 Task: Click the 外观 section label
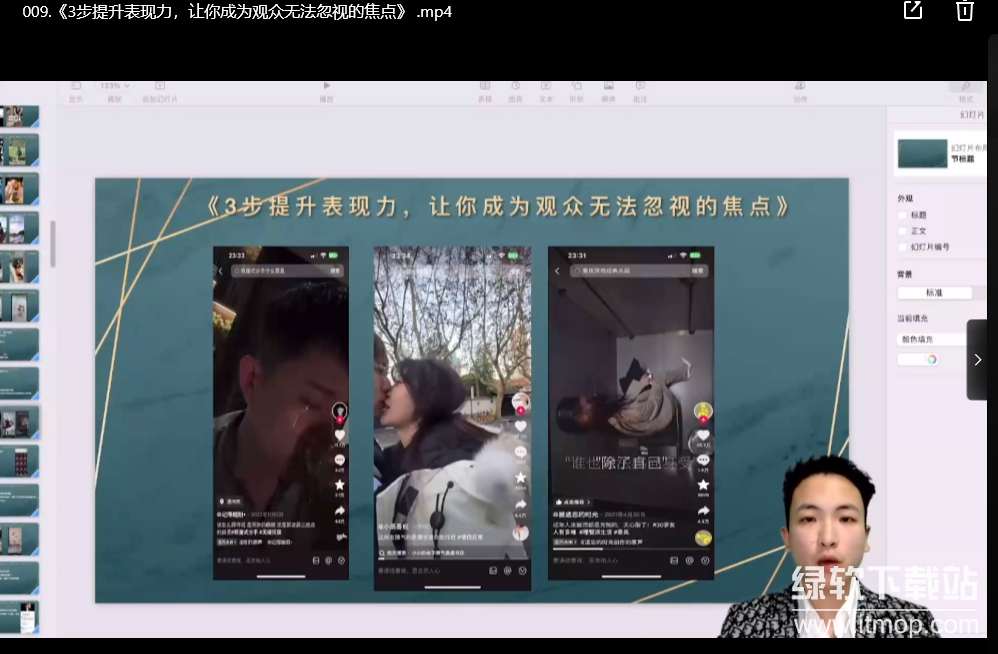pos(905,198)
